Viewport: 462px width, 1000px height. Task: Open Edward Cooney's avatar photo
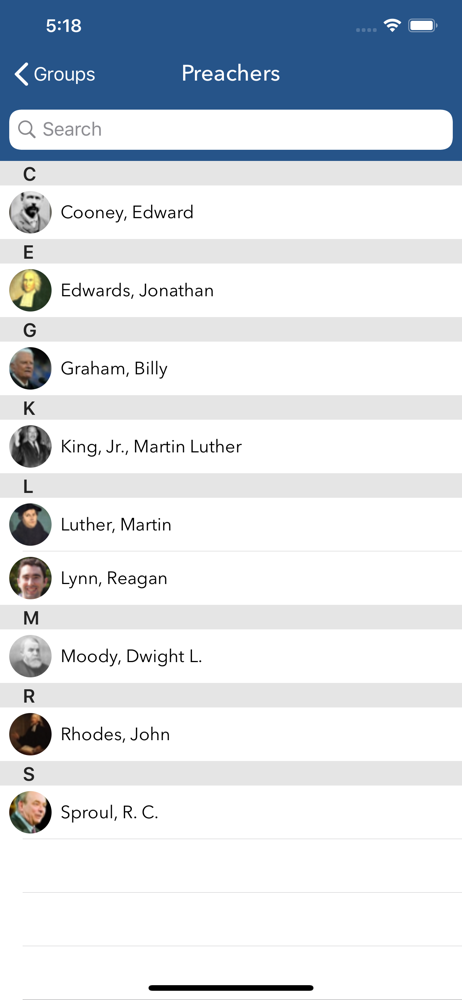(x=30, y=212)
